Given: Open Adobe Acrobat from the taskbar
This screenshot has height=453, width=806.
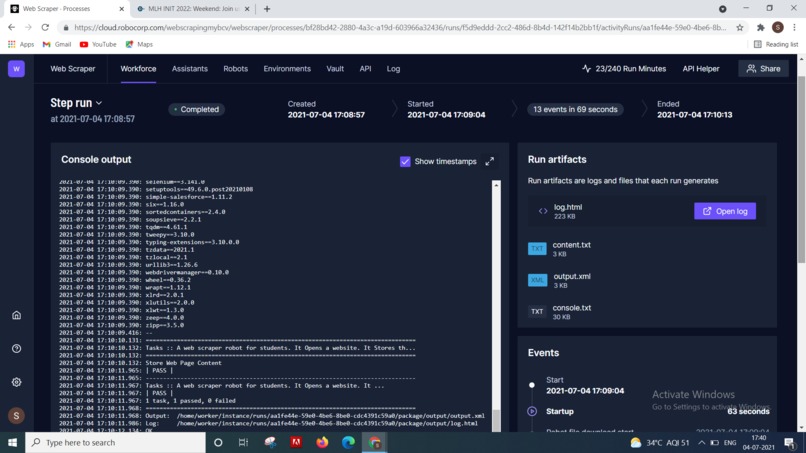Looking at the screenshot, I should point(296,442).
